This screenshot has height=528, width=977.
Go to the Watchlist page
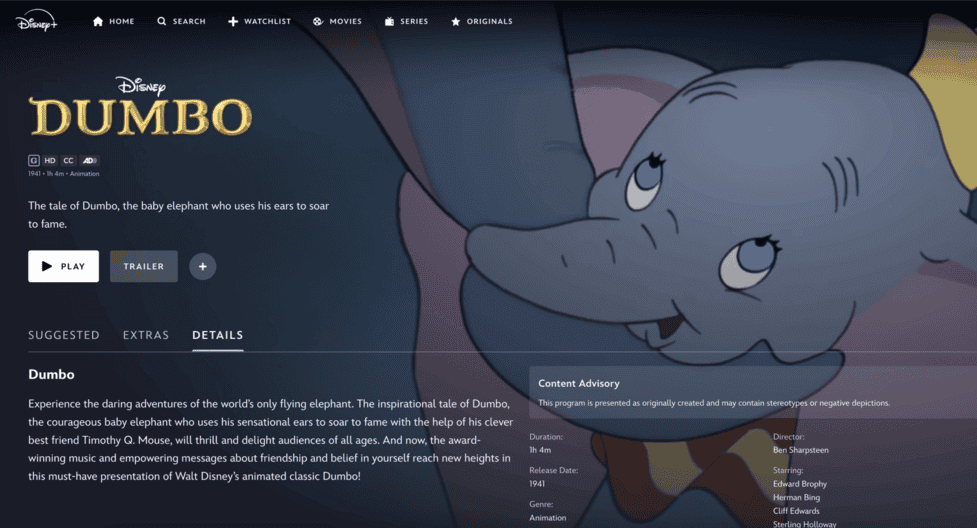pyautogui.click(x=259, y=21)
